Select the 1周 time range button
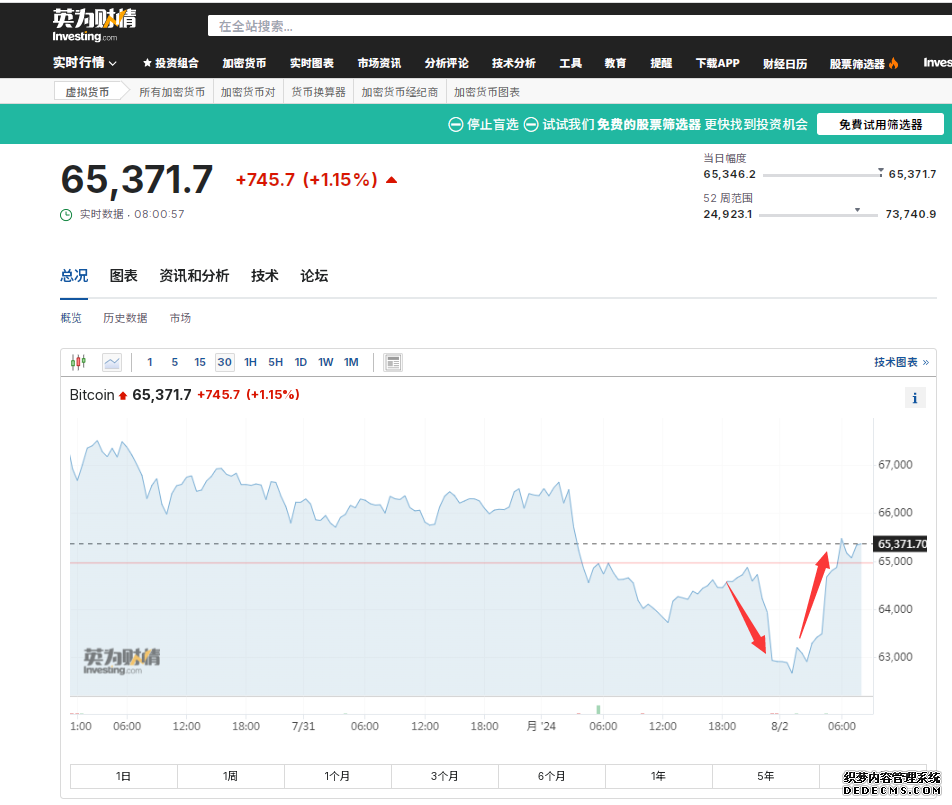The image size is (952, 805). coord(231,776)
